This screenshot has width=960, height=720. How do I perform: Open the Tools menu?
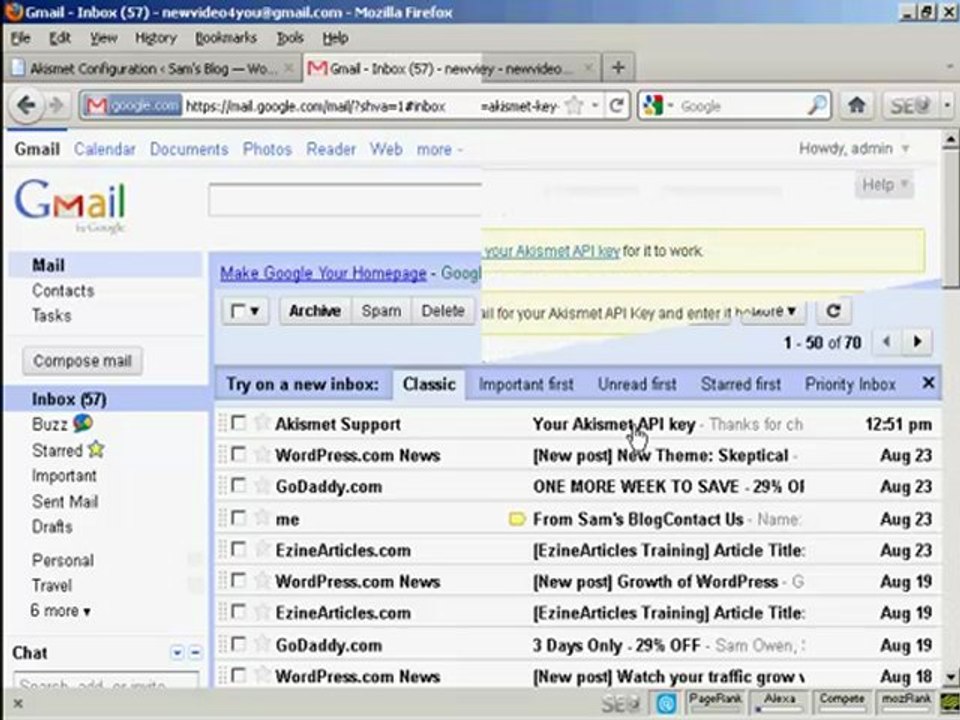[x=290, y=38]
